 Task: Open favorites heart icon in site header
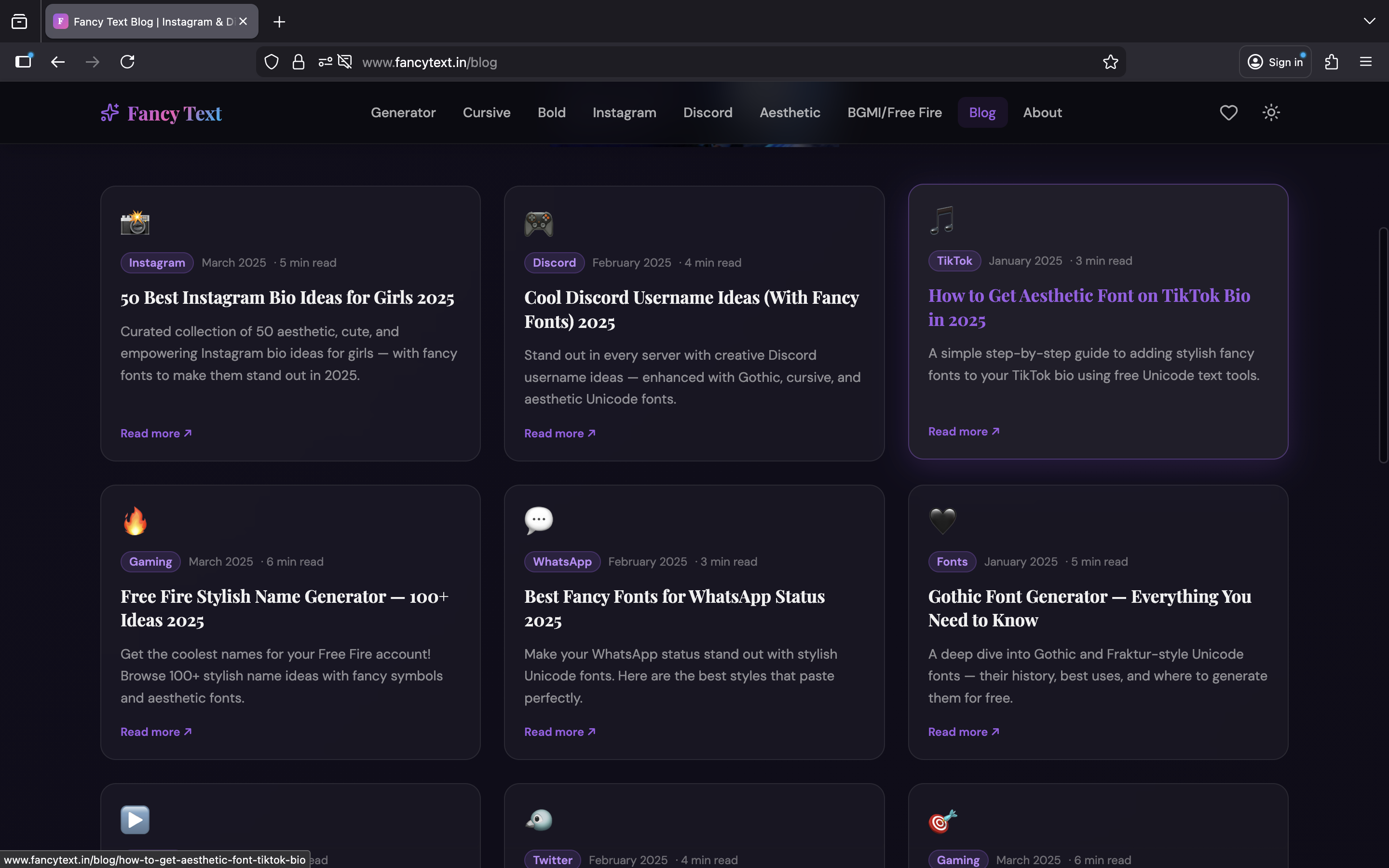point(1228,112)
